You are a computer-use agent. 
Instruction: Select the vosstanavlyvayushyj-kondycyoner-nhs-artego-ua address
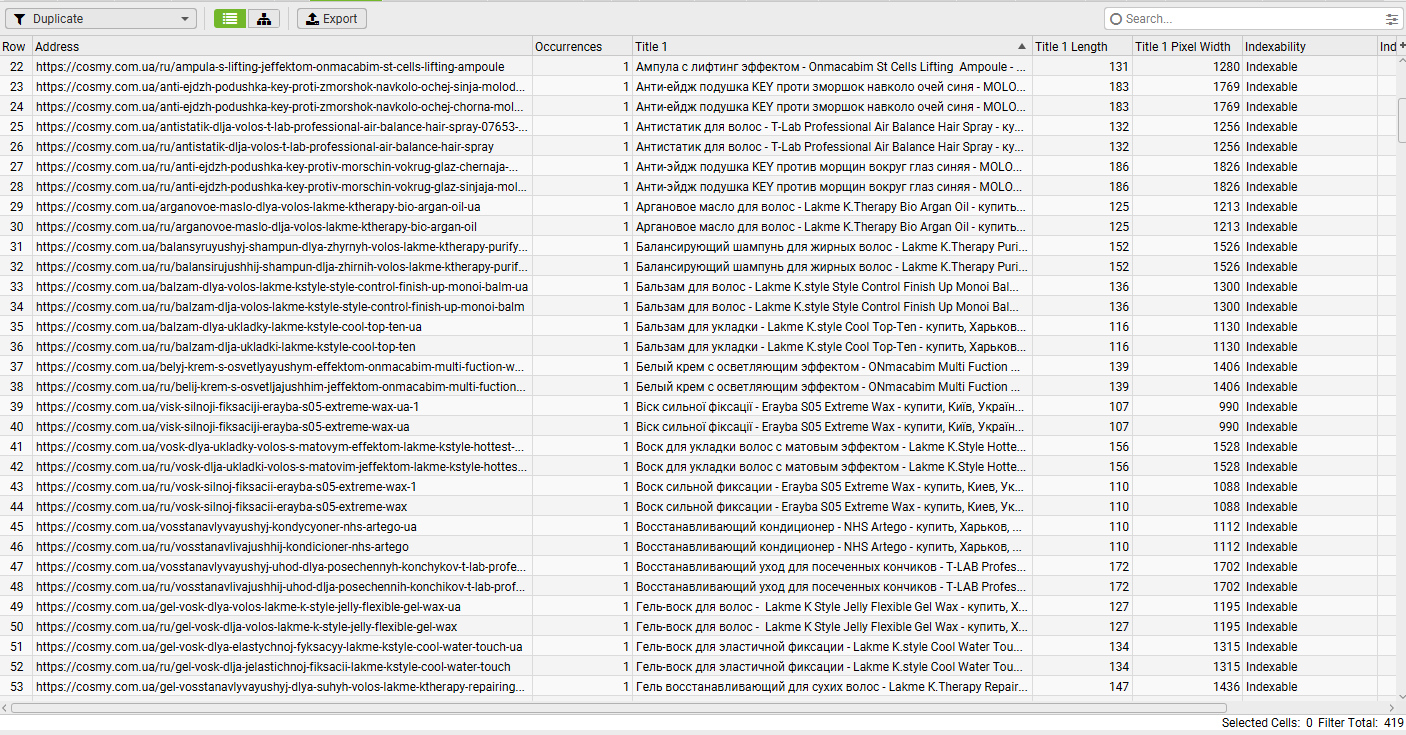click(282, 527)
